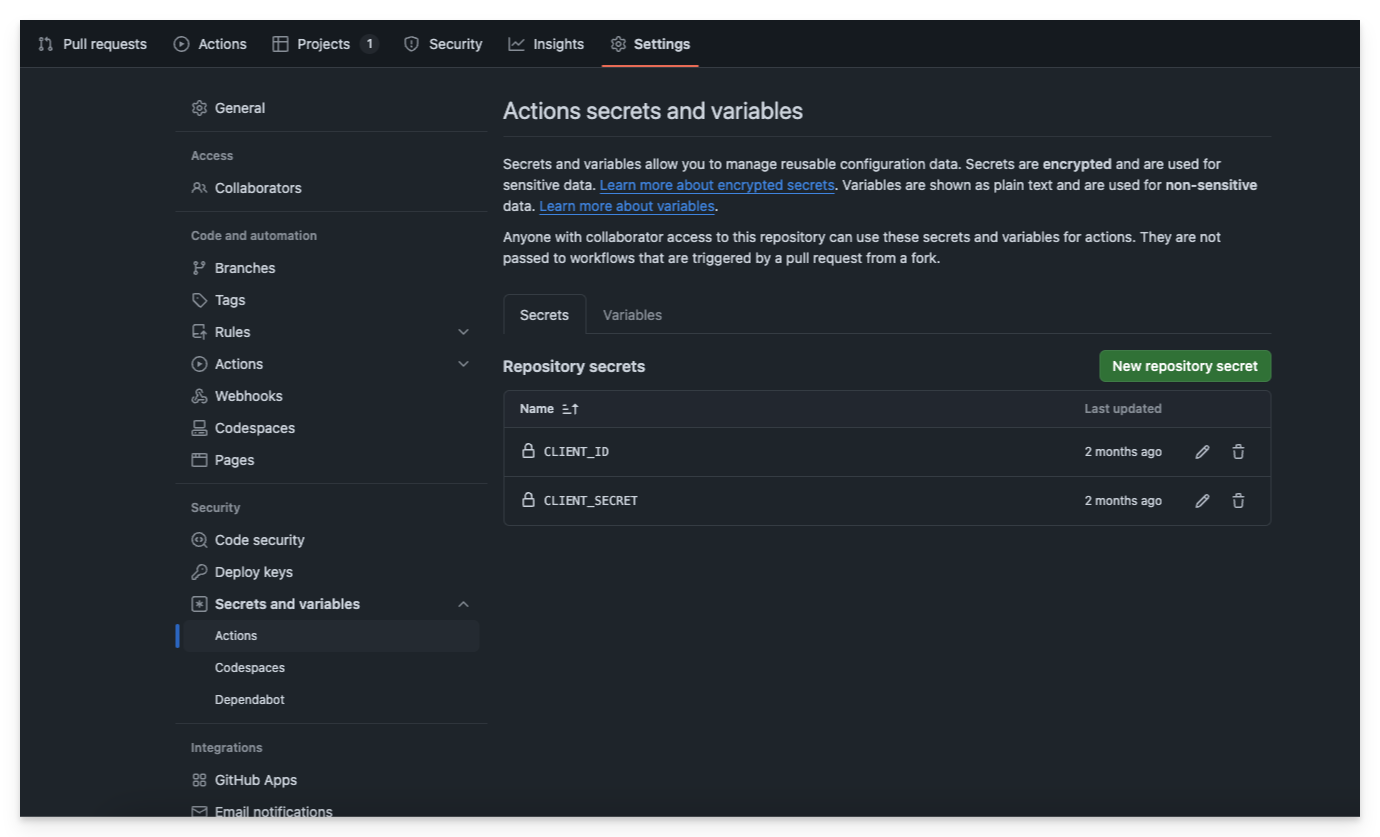Screen dimensions: 1380x837
Task: Collapse the Secrets and variables section
Action: (x=463, y=603)
